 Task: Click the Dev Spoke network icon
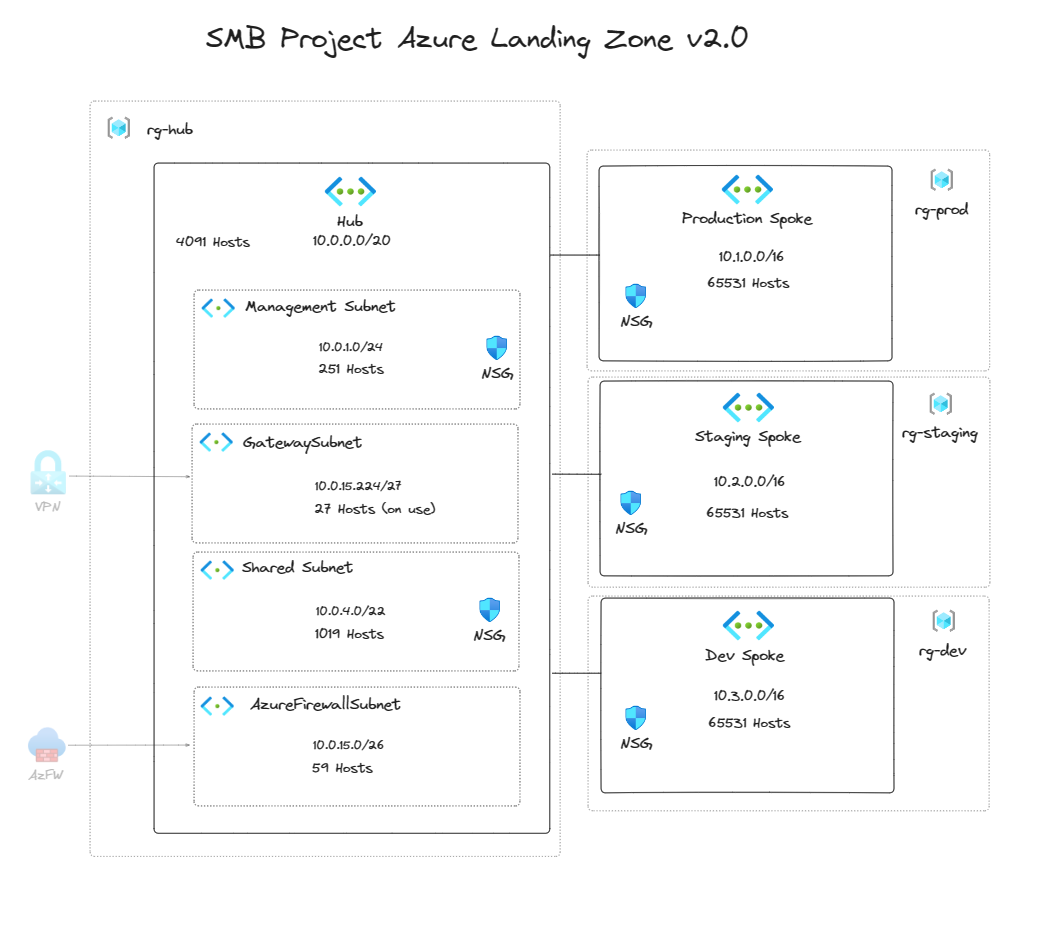[746, 624]
